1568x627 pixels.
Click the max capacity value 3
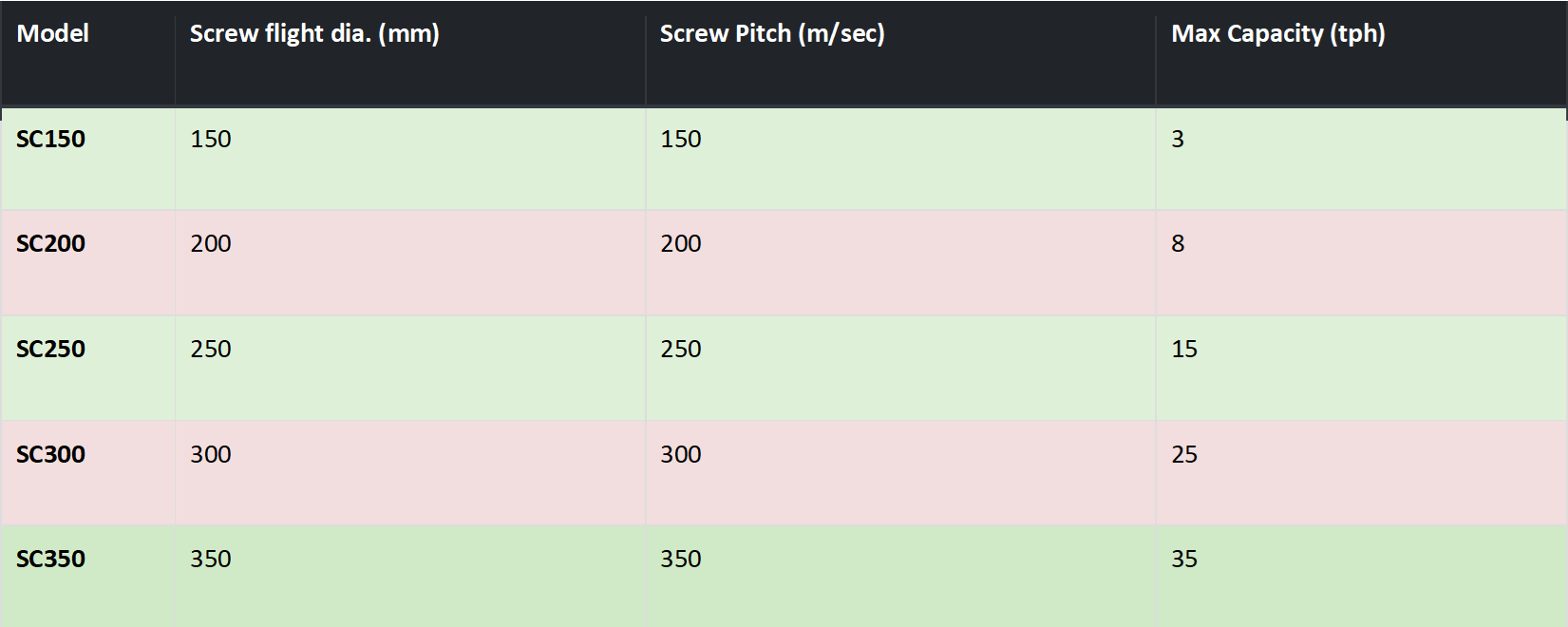pyautogui.click(x=1178, y=140)
